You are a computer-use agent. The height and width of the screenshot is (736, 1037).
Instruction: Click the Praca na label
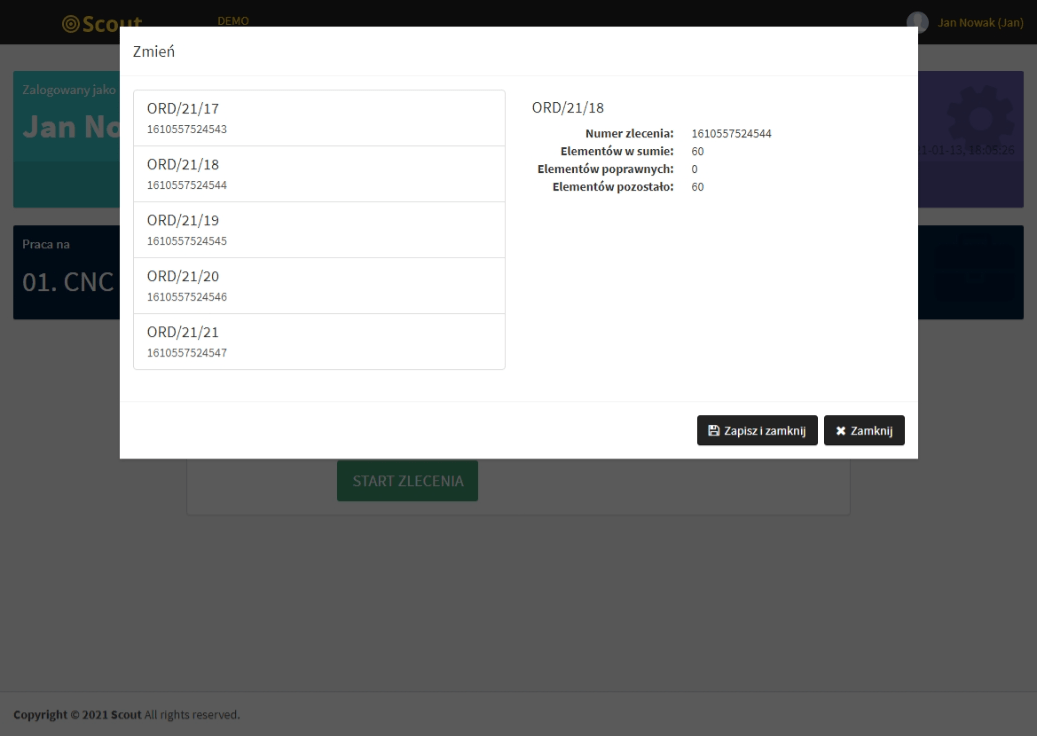(x=46, y=244)
